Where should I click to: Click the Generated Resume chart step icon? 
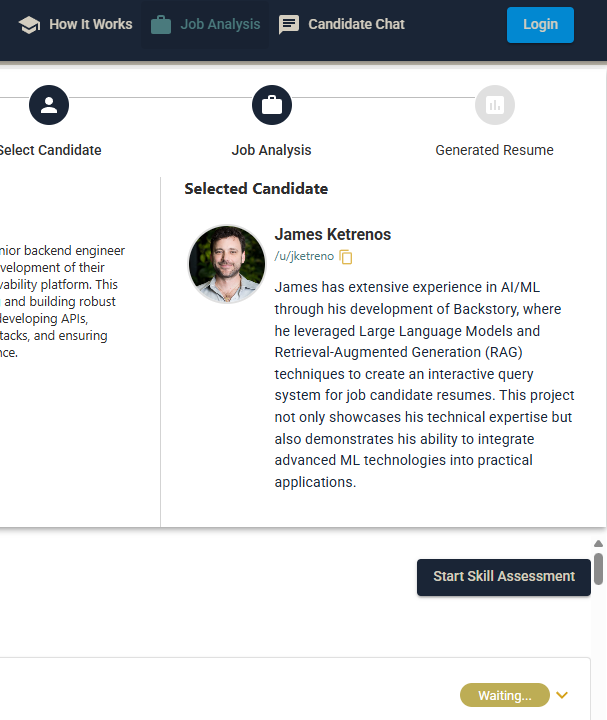click(x=494, y=105)
